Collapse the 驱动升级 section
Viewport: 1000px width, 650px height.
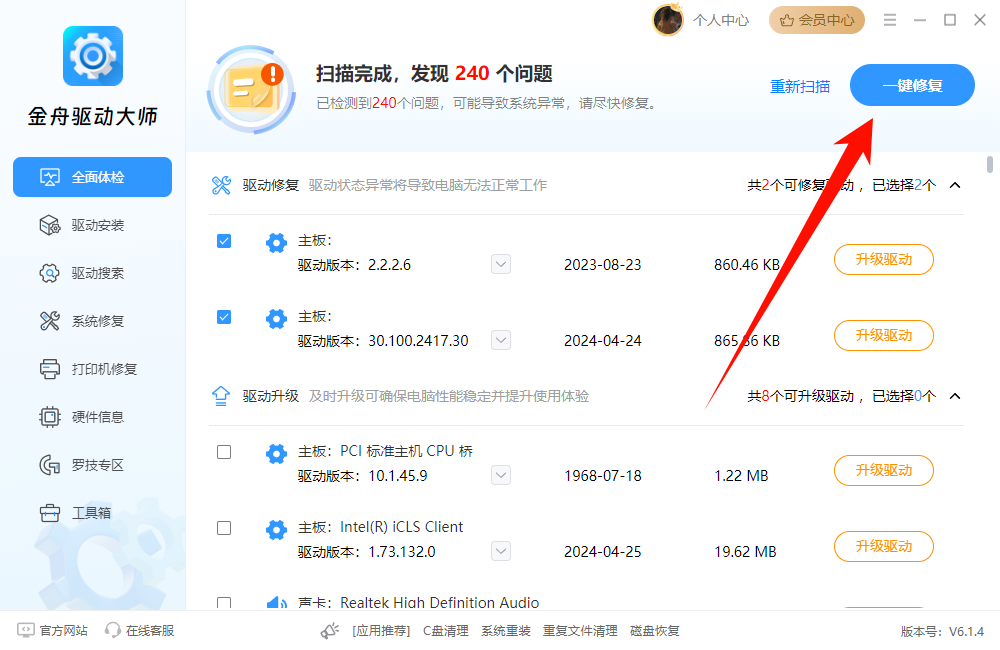tap(954, 396)
